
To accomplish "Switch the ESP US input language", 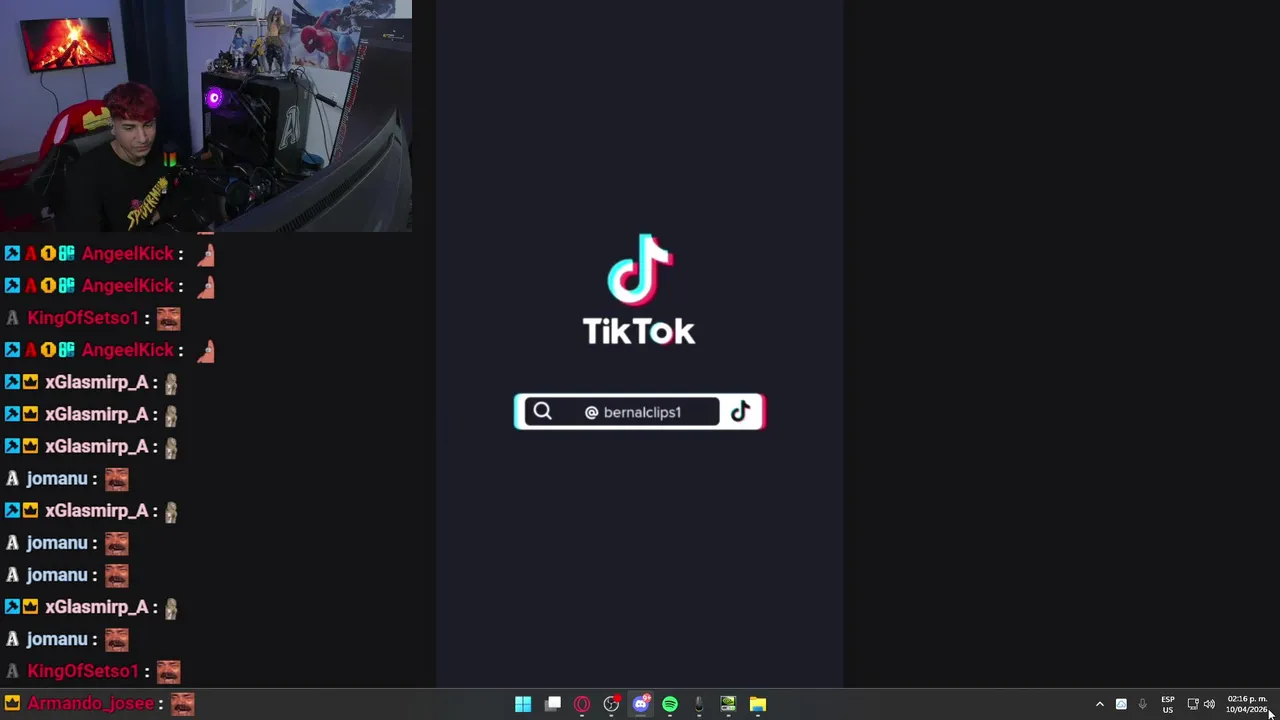I will (1168, 704).
